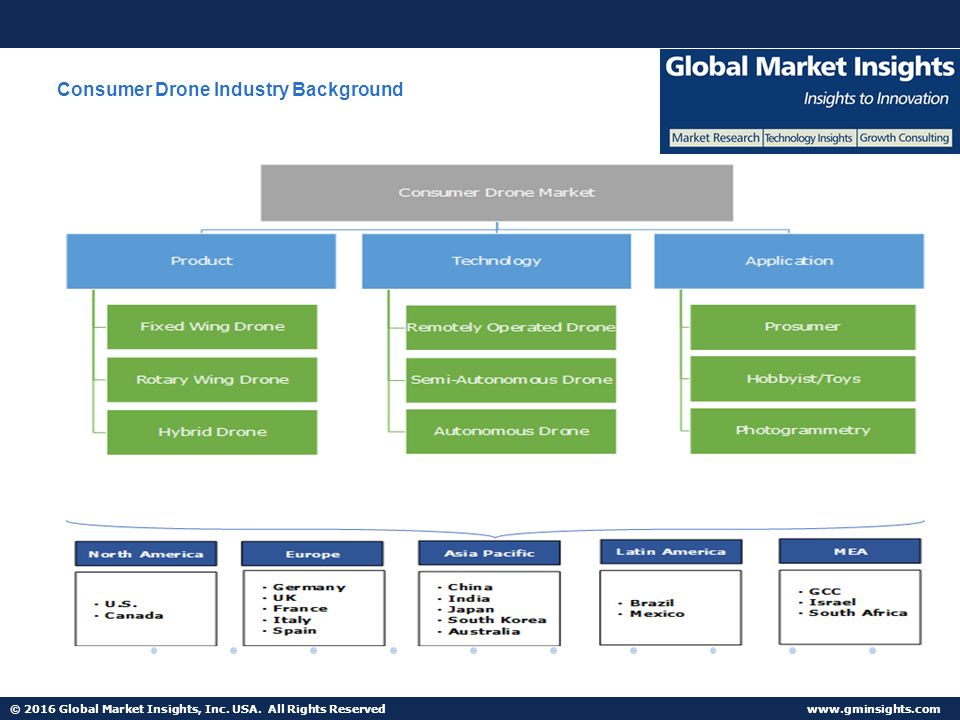Click the Insights to Innovation tagline
960x720 pixels.
876,99
